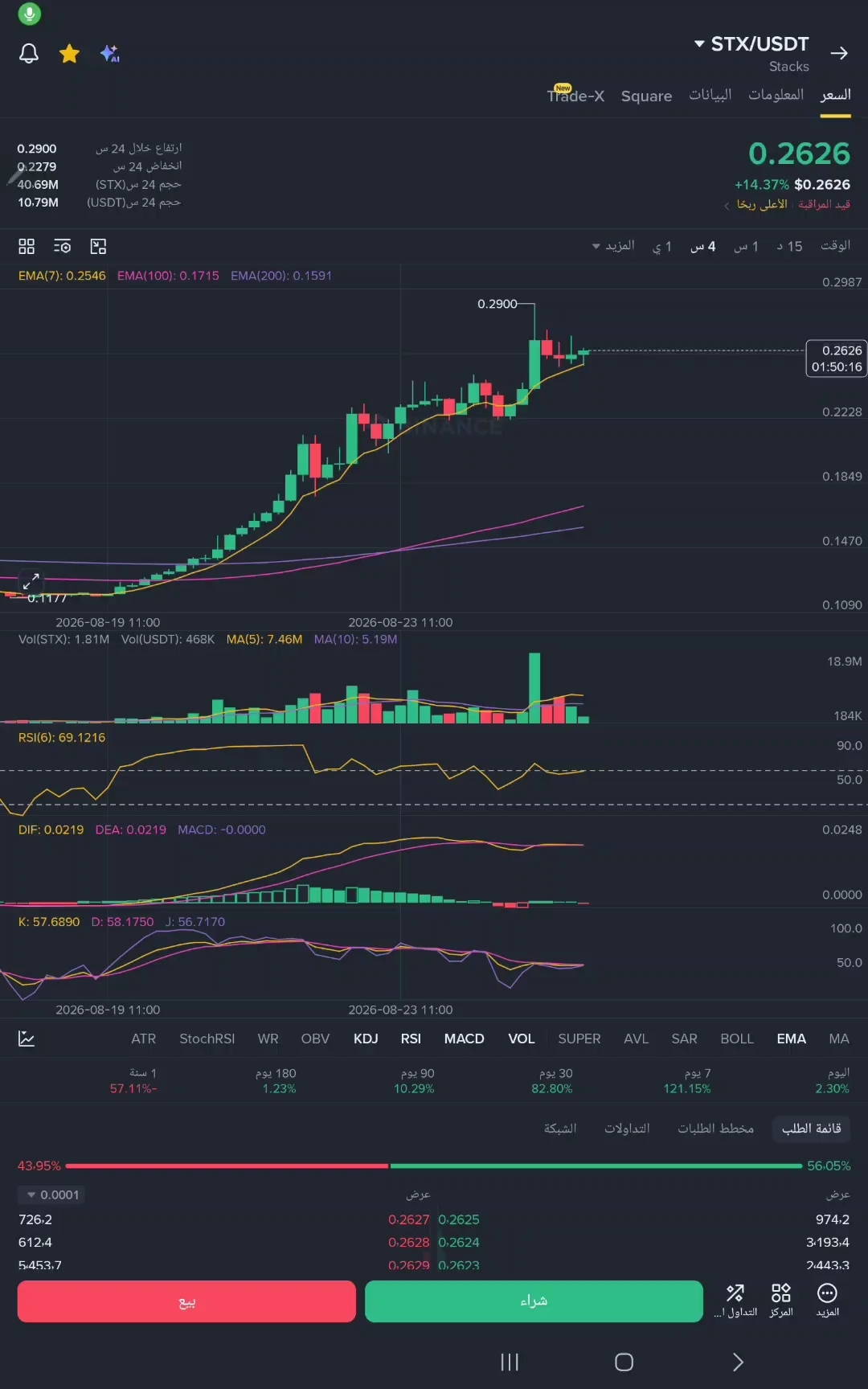Select the 1 س timeframe

click(746, 246)
